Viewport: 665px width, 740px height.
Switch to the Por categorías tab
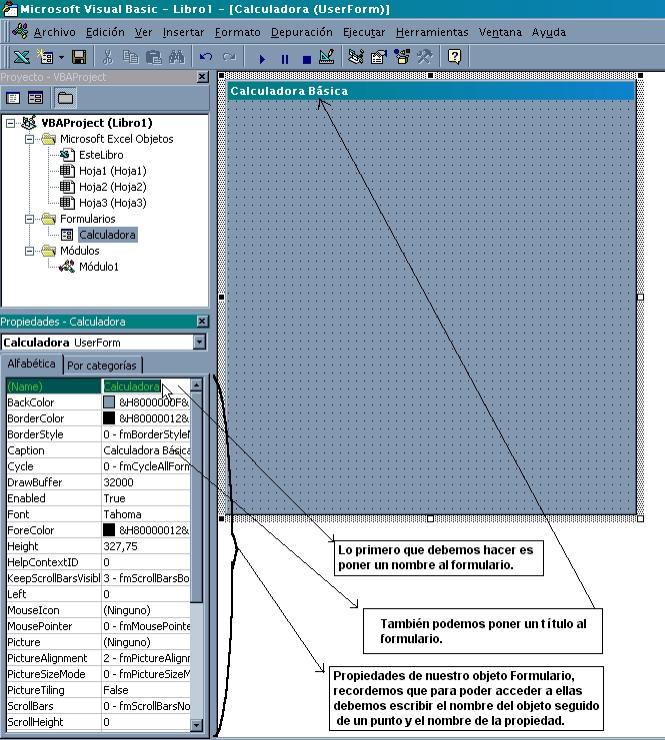tap(104, 365)
